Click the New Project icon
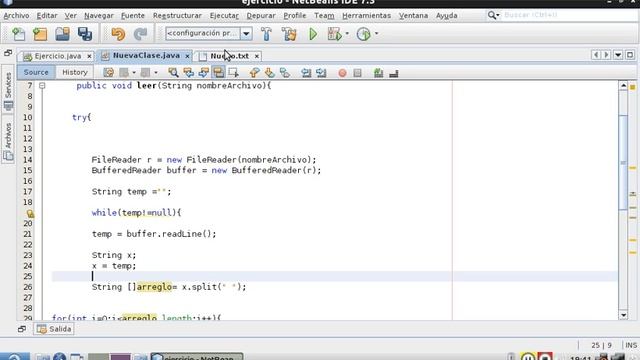Image resolution: width=640 pixels, height=360 pixels. [x=40, y=34]
